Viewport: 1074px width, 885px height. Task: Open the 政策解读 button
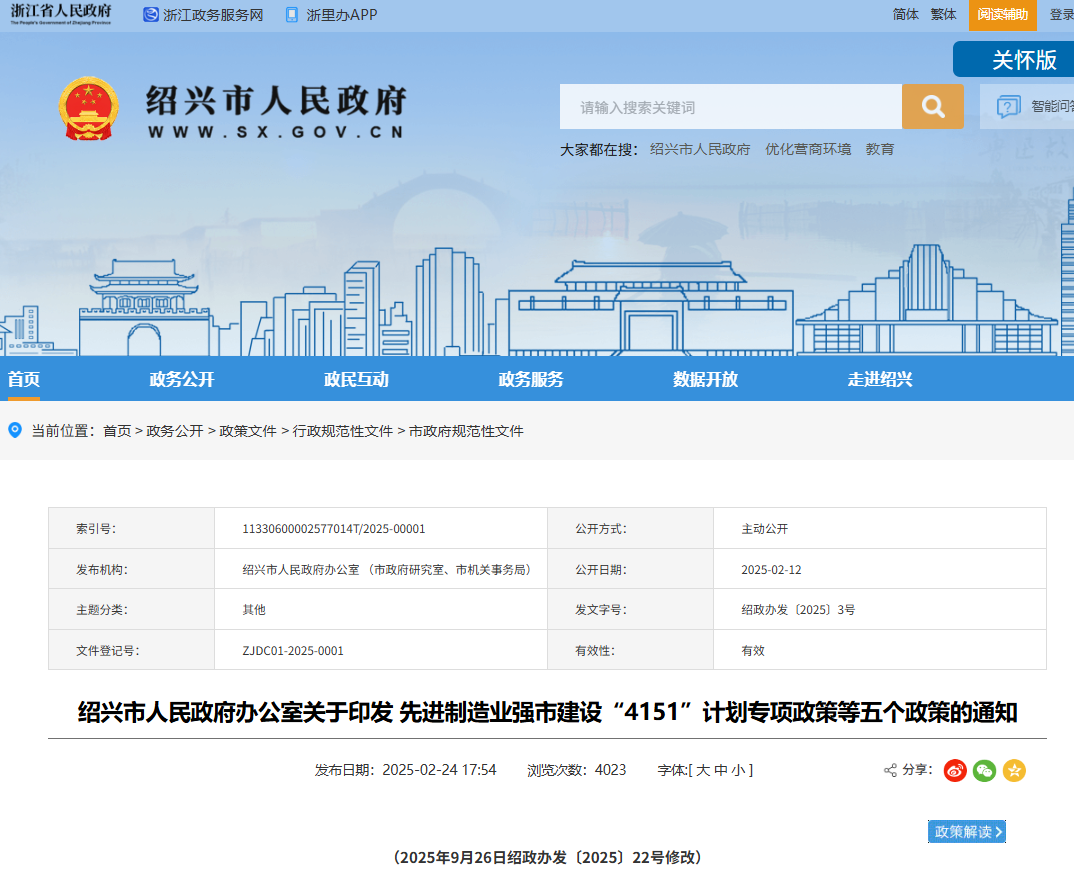[966, 831]
